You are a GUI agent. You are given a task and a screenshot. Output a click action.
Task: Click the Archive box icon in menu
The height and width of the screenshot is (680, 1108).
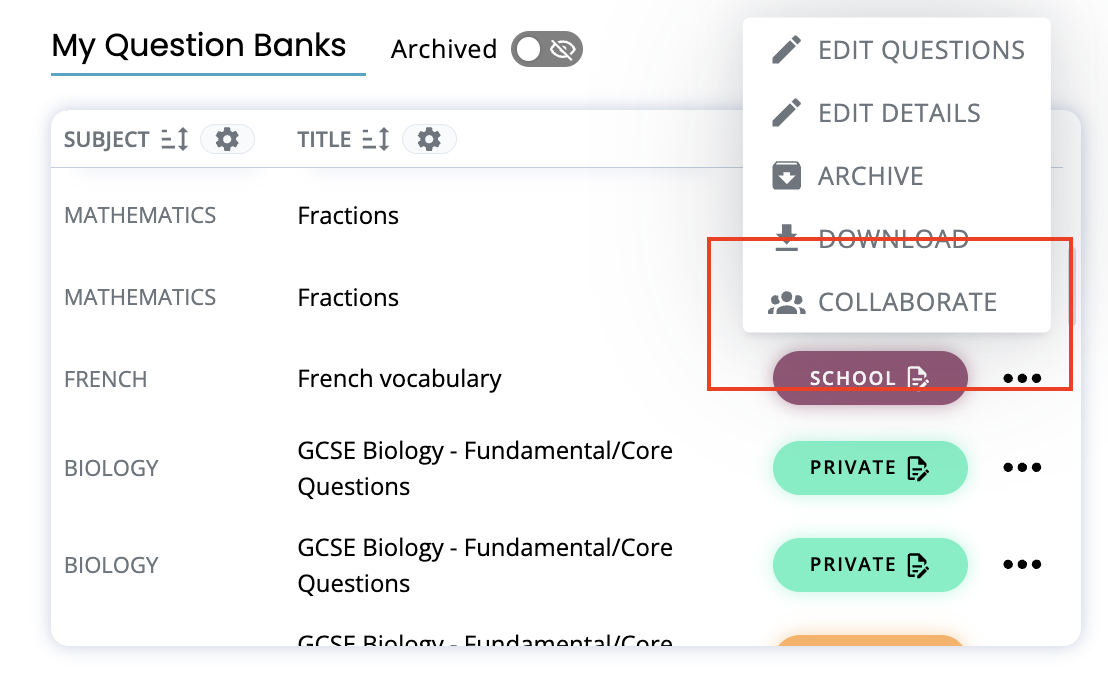pos(787,176)
